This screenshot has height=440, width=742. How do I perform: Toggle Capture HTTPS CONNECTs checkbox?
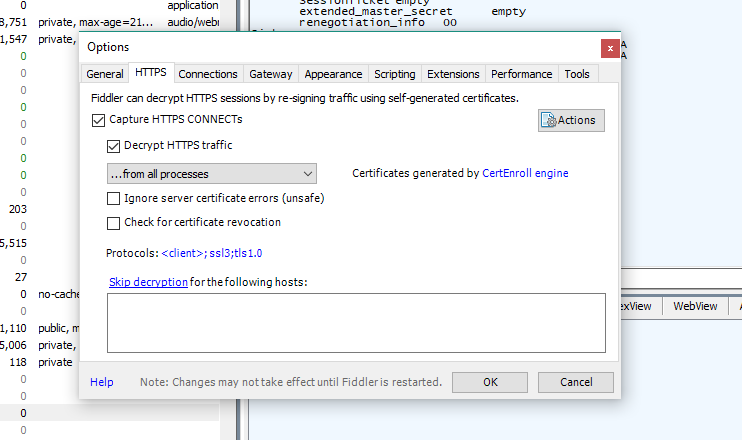point(98,120)
